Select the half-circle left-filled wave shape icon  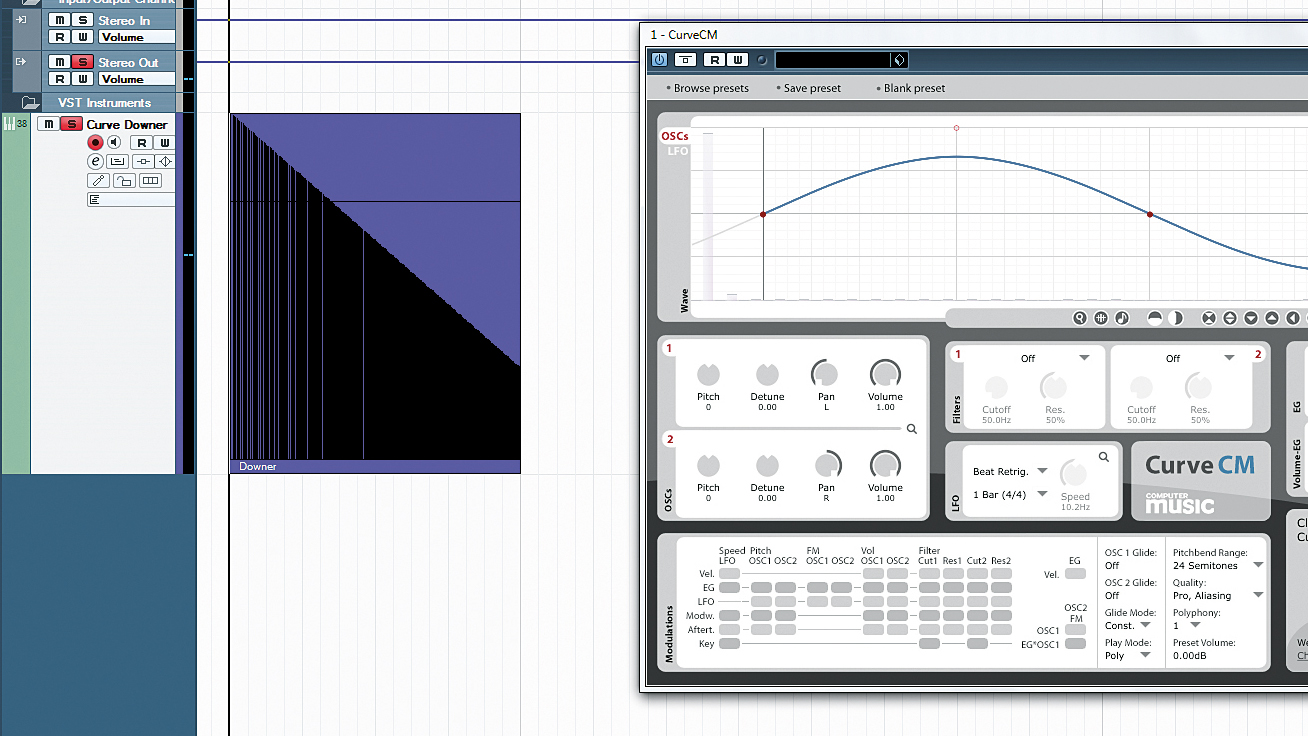point(1176,318)
